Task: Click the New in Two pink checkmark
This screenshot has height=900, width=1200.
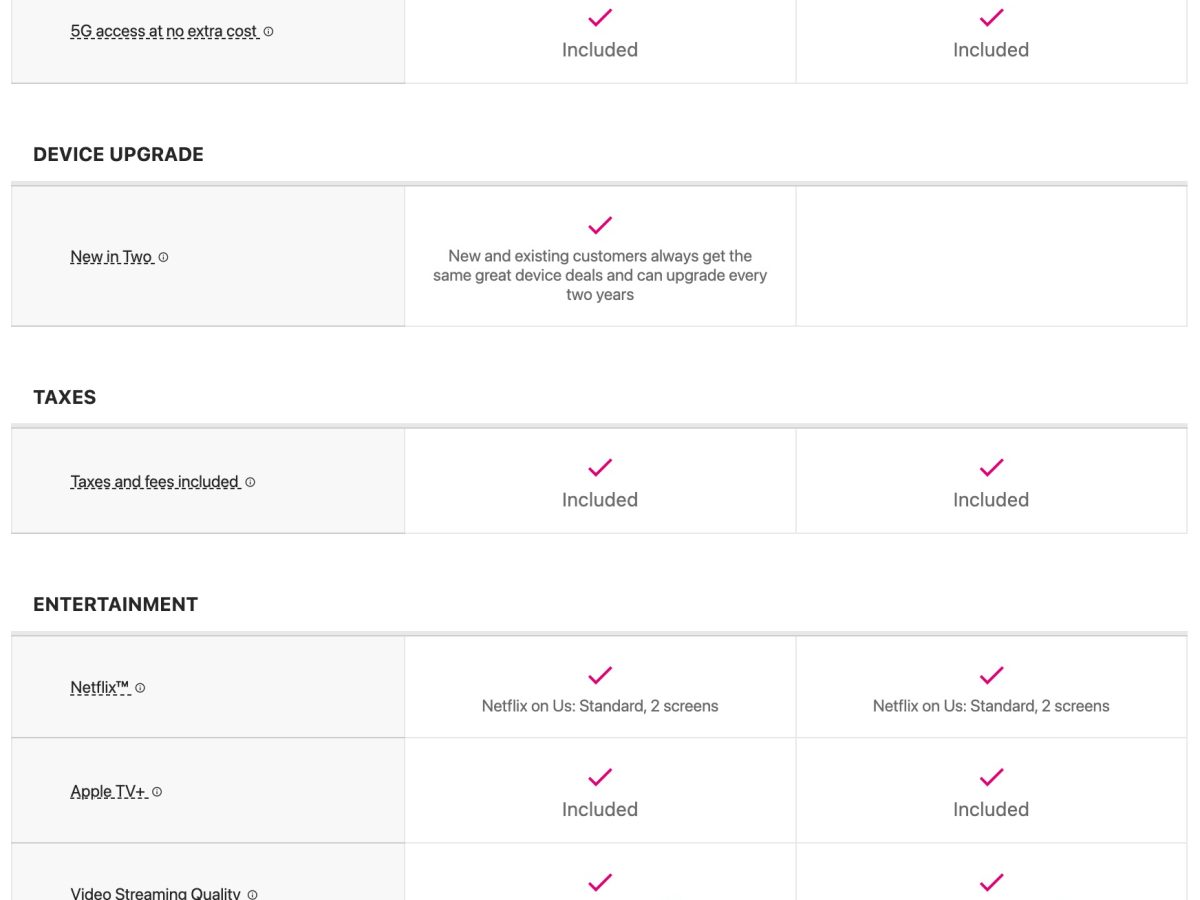Action: tap(600, 225)
